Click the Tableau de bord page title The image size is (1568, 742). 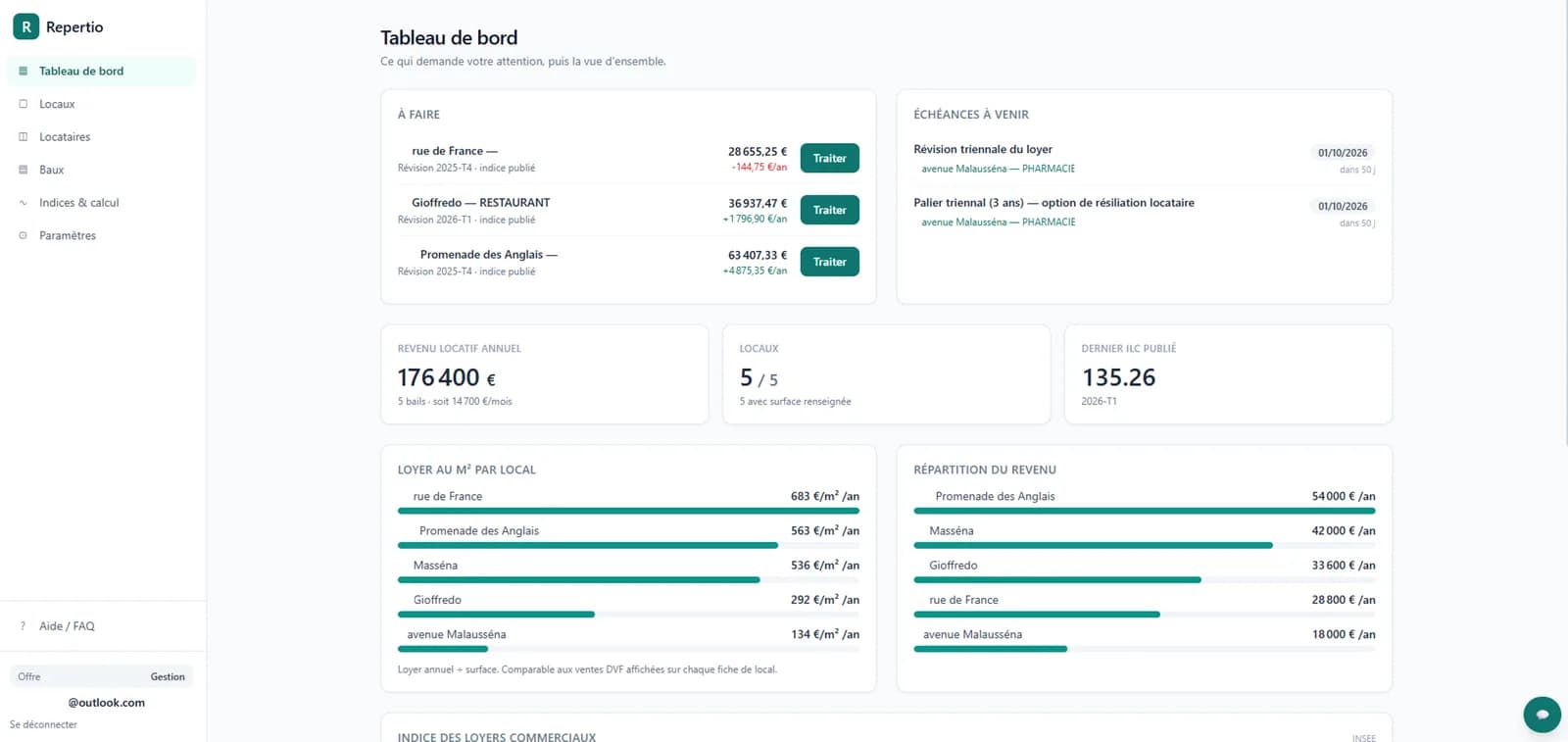pos(449,37)
